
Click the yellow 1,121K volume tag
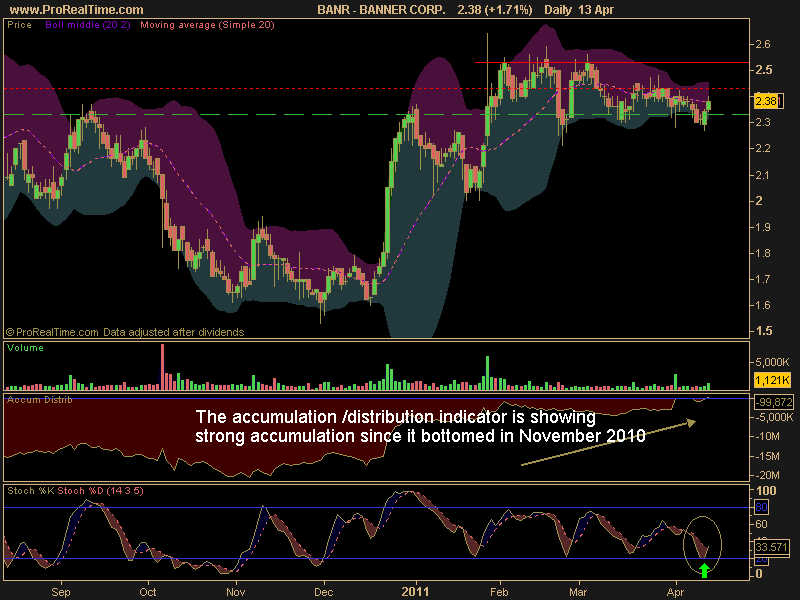[772, 380]
